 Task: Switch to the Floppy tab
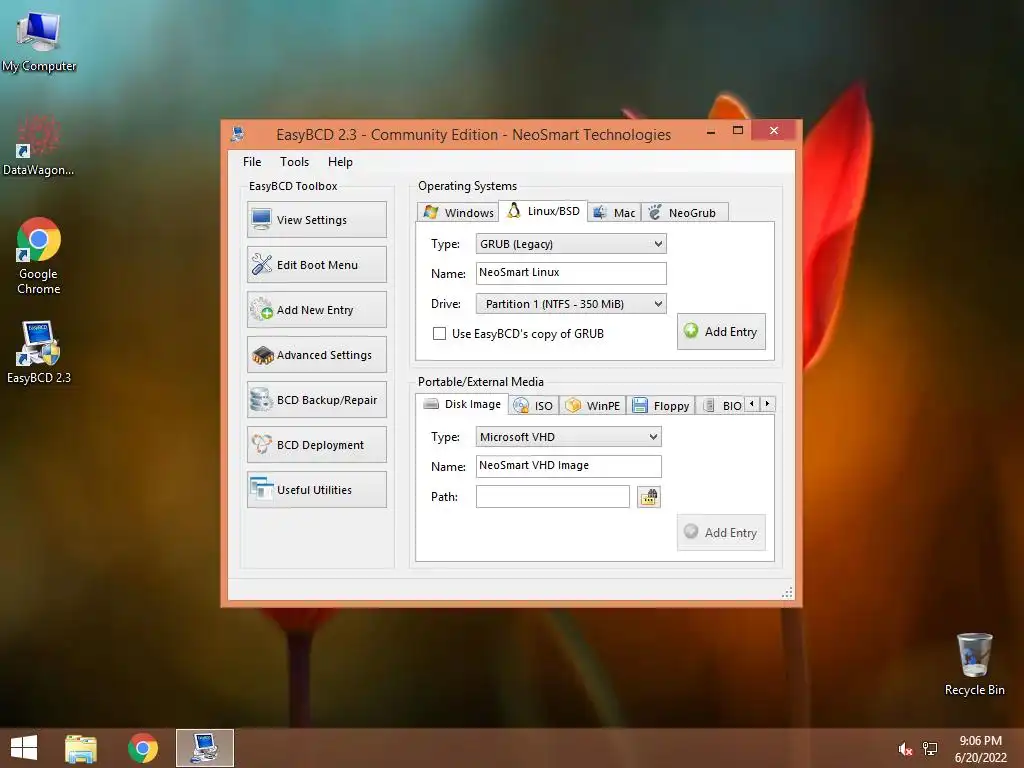661,406
